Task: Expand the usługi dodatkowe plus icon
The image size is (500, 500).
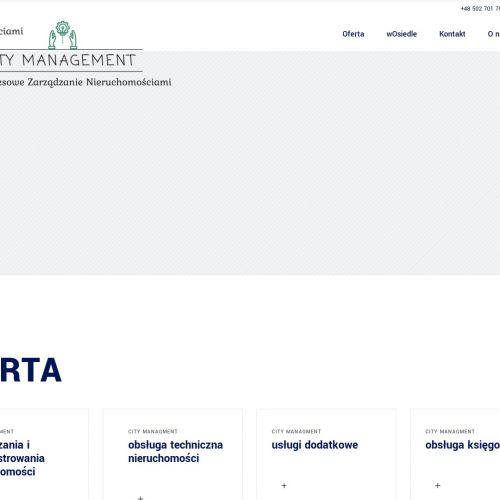Action: point(284,485)
